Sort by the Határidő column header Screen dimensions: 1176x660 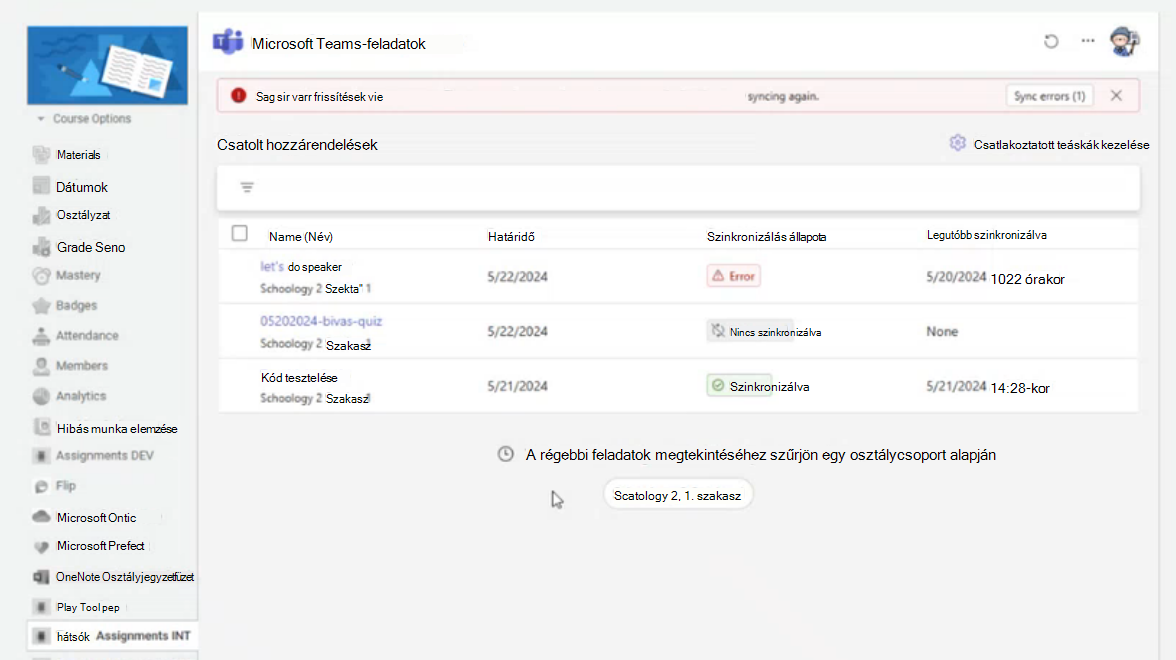(x=511, y=236)
